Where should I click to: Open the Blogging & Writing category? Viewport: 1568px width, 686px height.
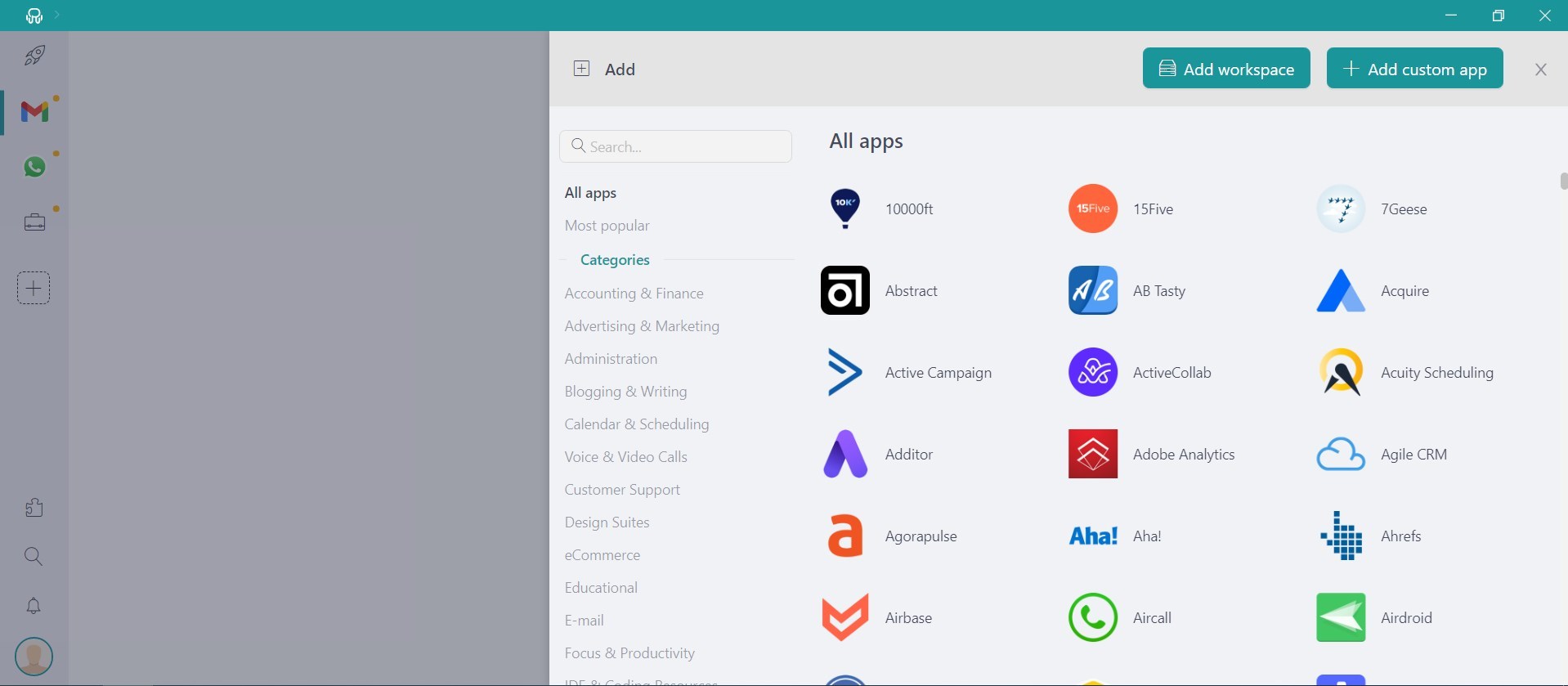pyautogui.click(x=625, y=392)
